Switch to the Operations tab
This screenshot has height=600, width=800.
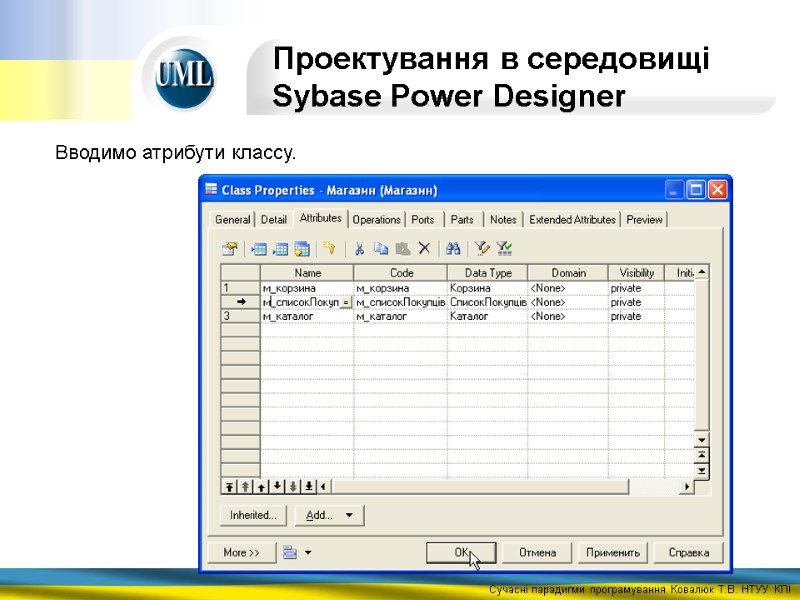(x=376, y=219)
